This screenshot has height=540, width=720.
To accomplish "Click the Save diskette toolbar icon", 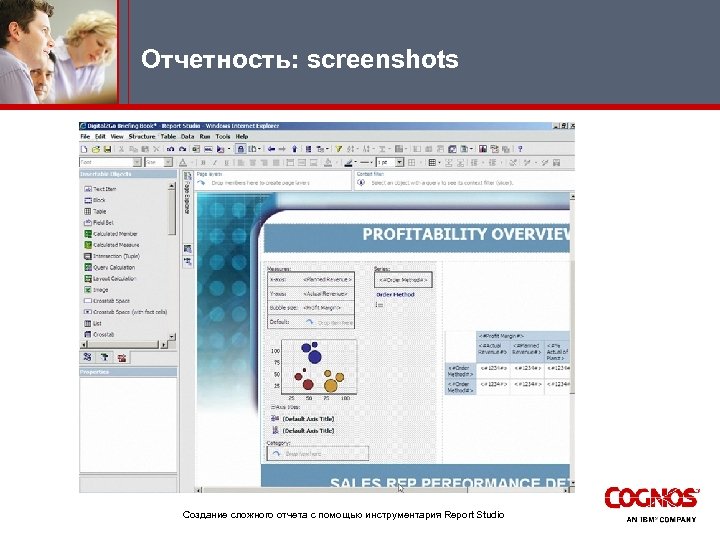I will coord(107,149).
